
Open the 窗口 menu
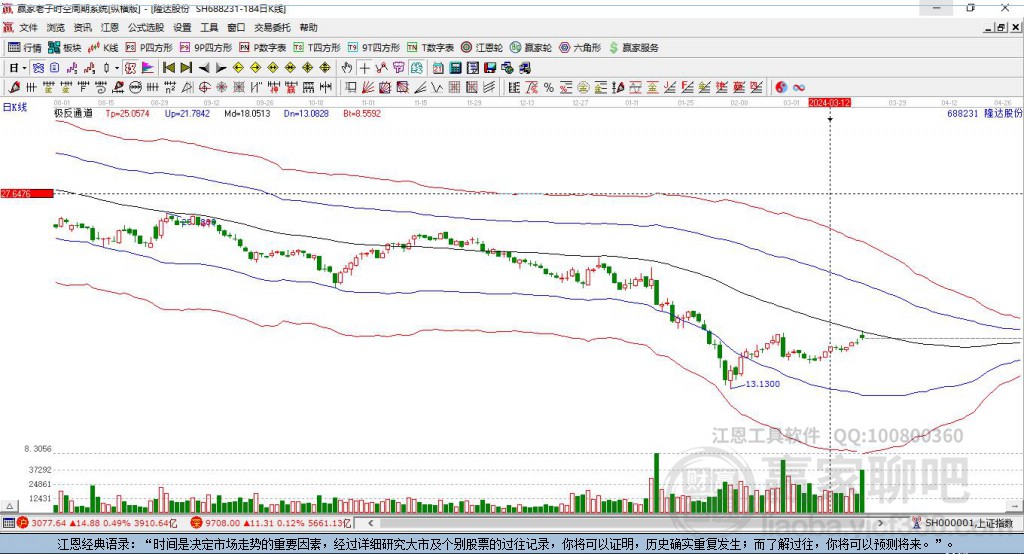click(236, 27)
